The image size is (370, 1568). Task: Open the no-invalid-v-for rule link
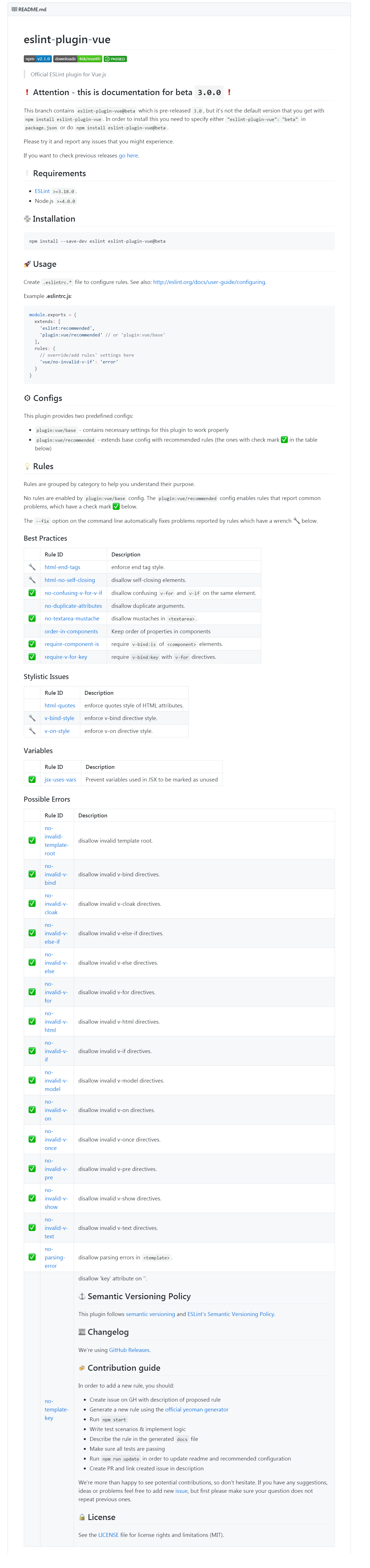tap(56, 993)
